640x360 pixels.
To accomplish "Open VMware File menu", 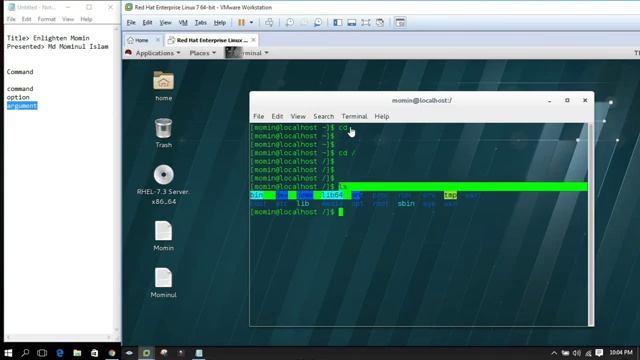I will point(131,22).
